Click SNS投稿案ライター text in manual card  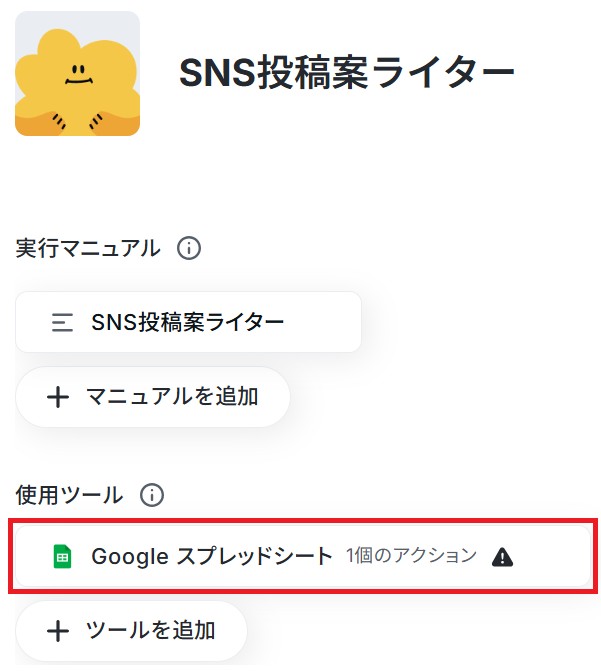(x=187, y=322)
